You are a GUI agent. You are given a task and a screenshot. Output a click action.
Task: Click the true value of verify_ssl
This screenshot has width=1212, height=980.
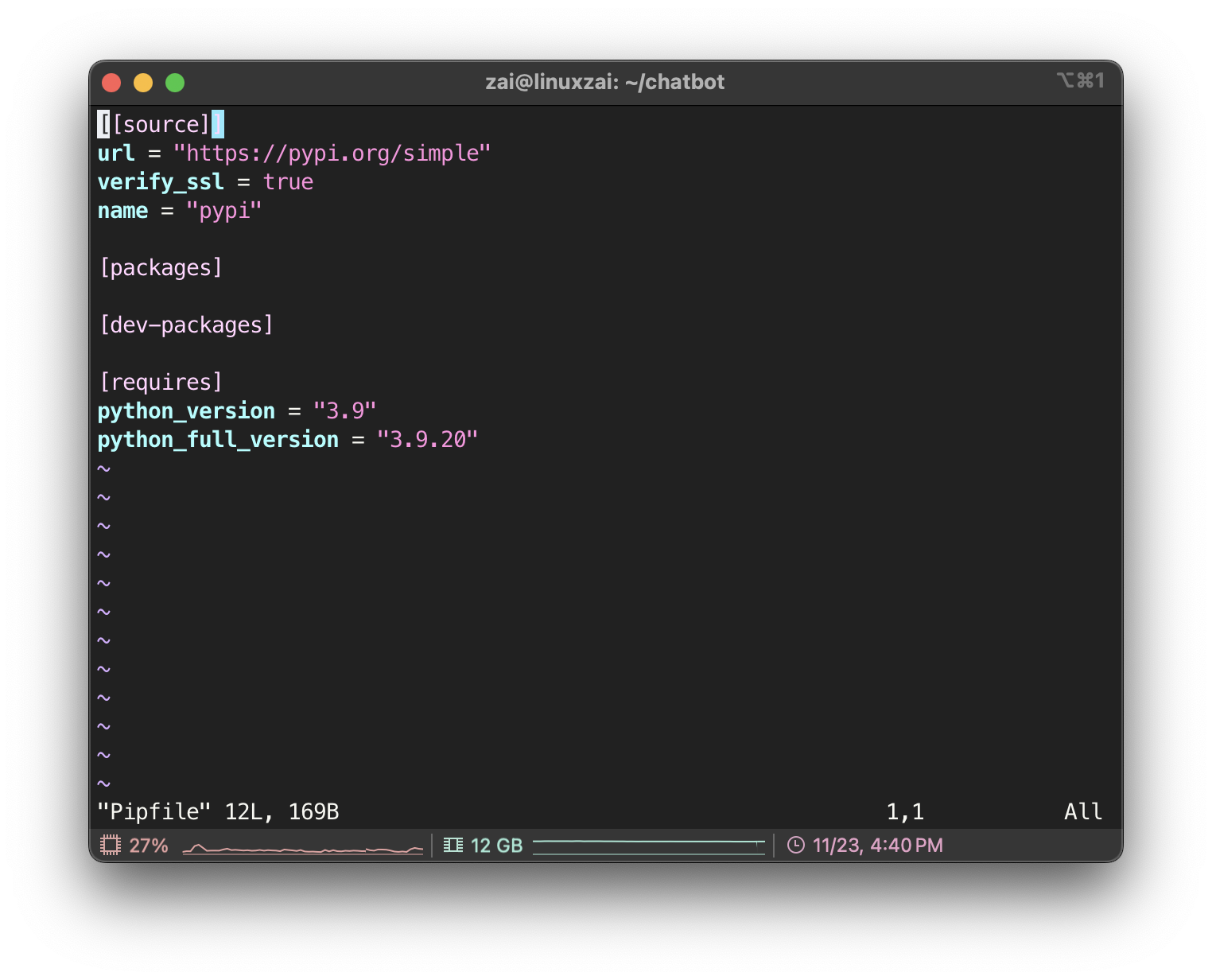tap(289, 181)
